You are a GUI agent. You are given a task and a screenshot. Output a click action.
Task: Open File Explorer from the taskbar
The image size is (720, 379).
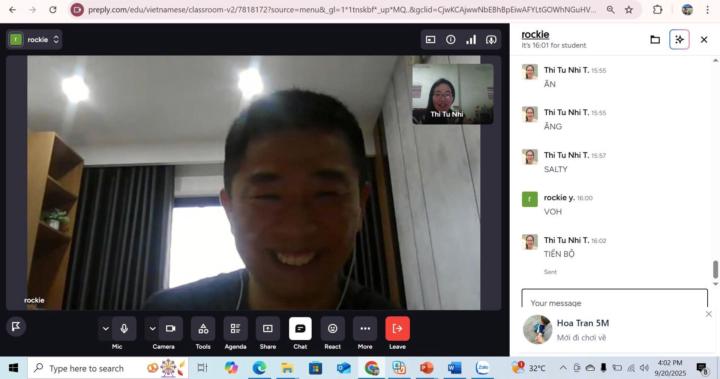pos(287,368)
